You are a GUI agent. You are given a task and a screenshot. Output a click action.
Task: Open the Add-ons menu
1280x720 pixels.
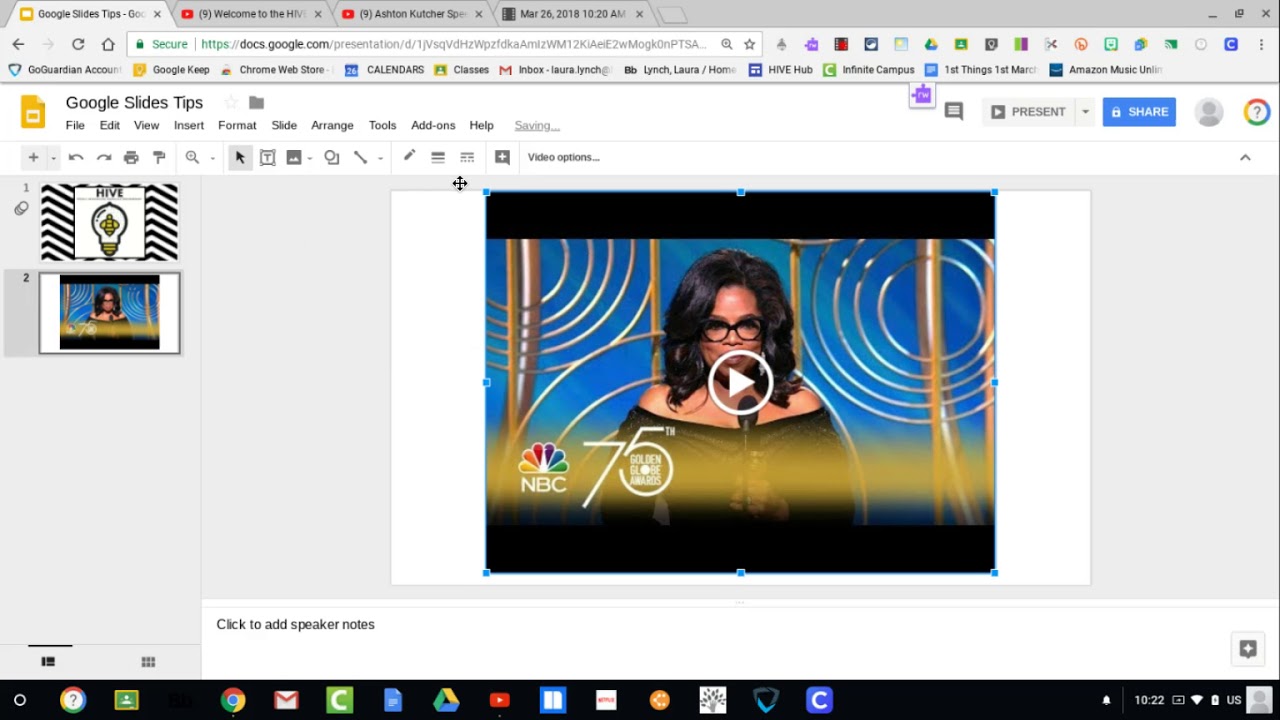(433, 125)
